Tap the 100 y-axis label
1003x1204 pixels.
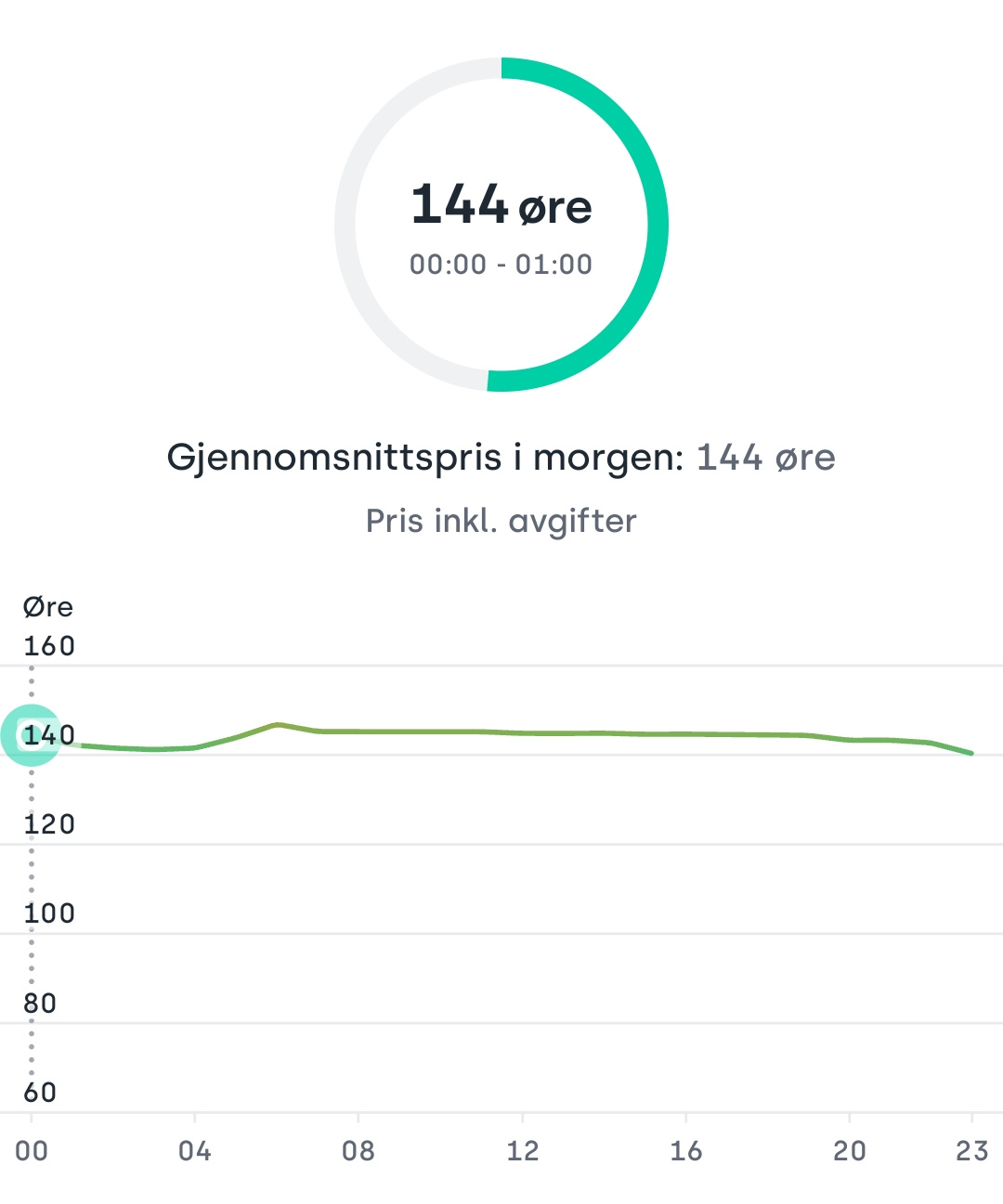tap(49, 913)
